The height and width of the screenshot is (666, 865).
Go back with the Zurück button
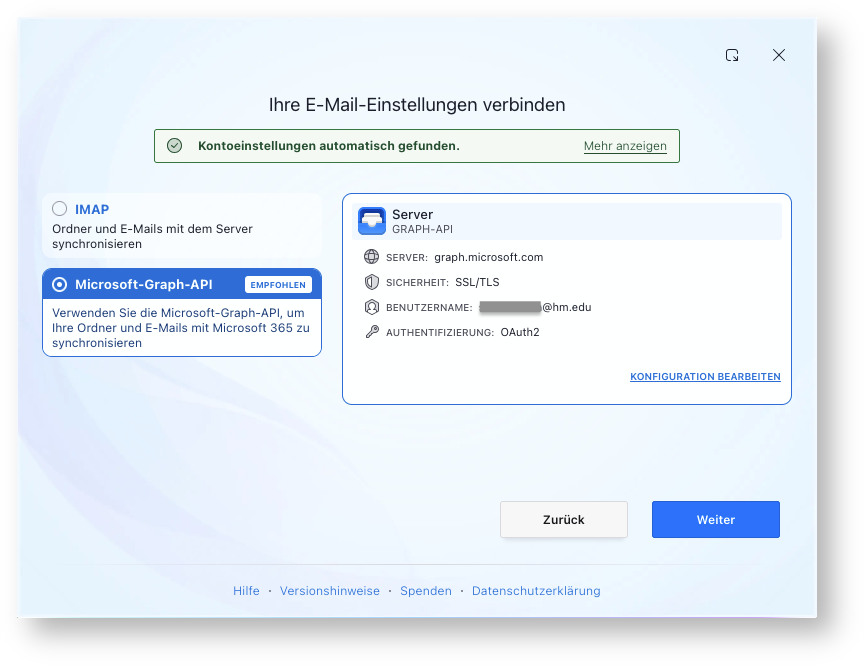[x=564, y=519]
